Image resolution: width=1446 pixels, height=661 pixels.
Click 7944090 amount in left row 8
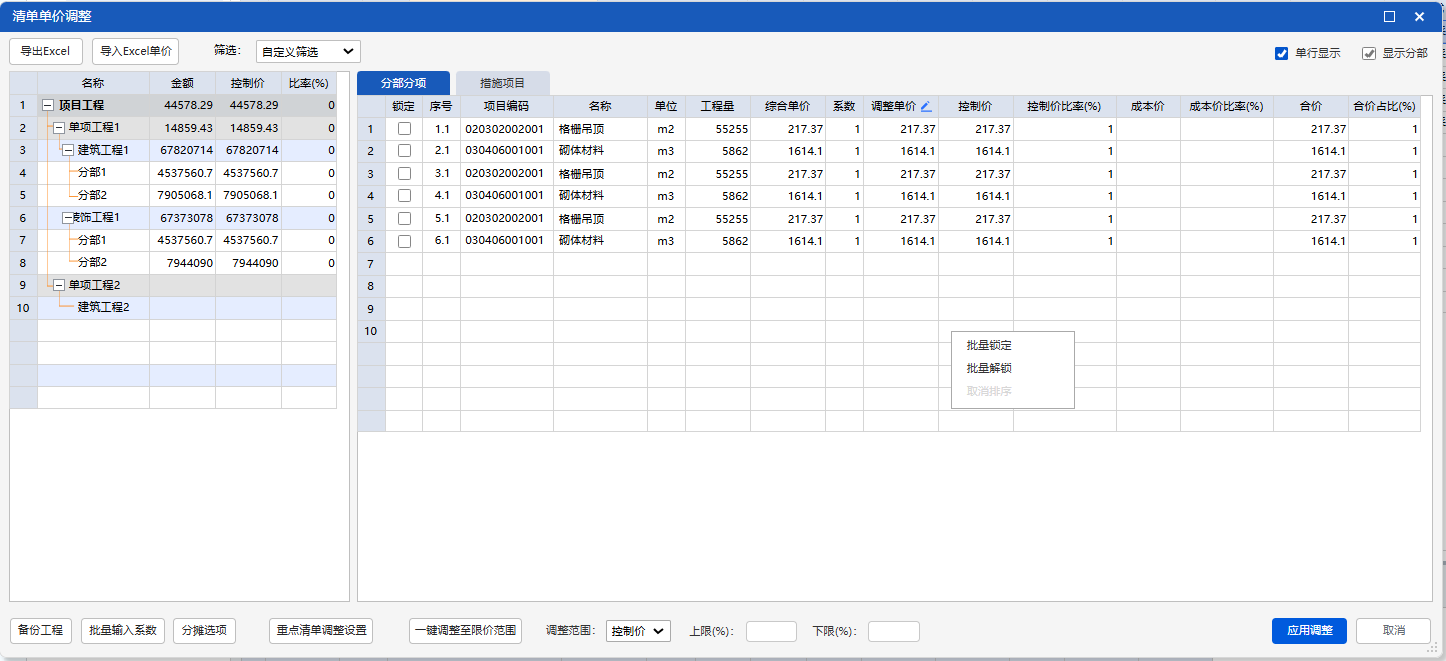[x=183, y=263]
